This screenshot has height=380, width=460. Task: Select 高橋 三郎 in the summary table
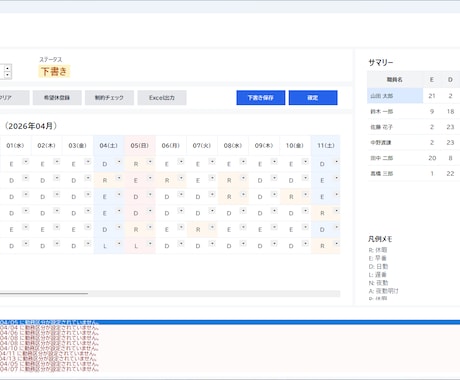click(395, 173)
